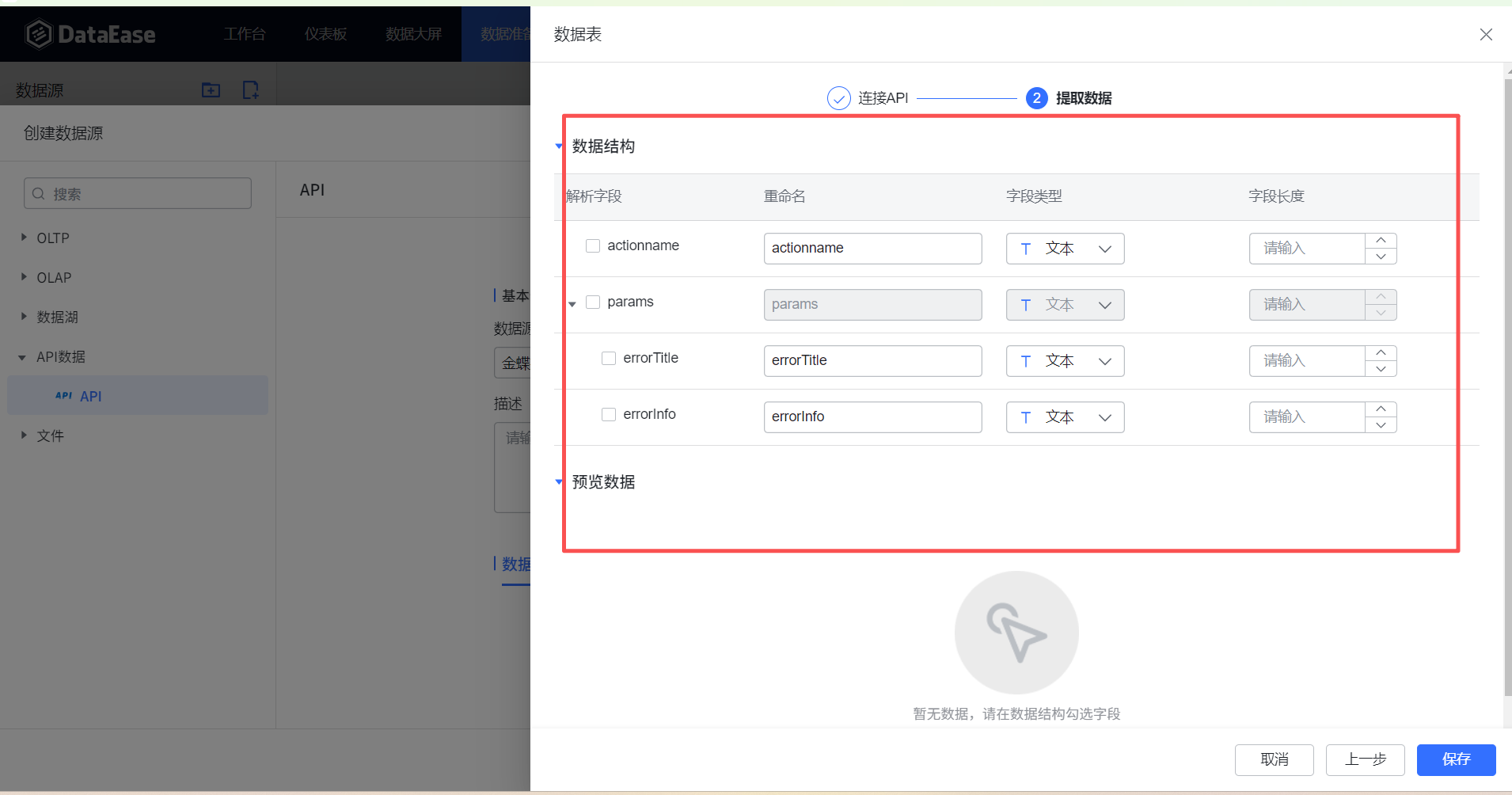Viewport: 1512px width, 795px height.
Task: Check the actionname field checkbox
Action: [x=593, y=245]
